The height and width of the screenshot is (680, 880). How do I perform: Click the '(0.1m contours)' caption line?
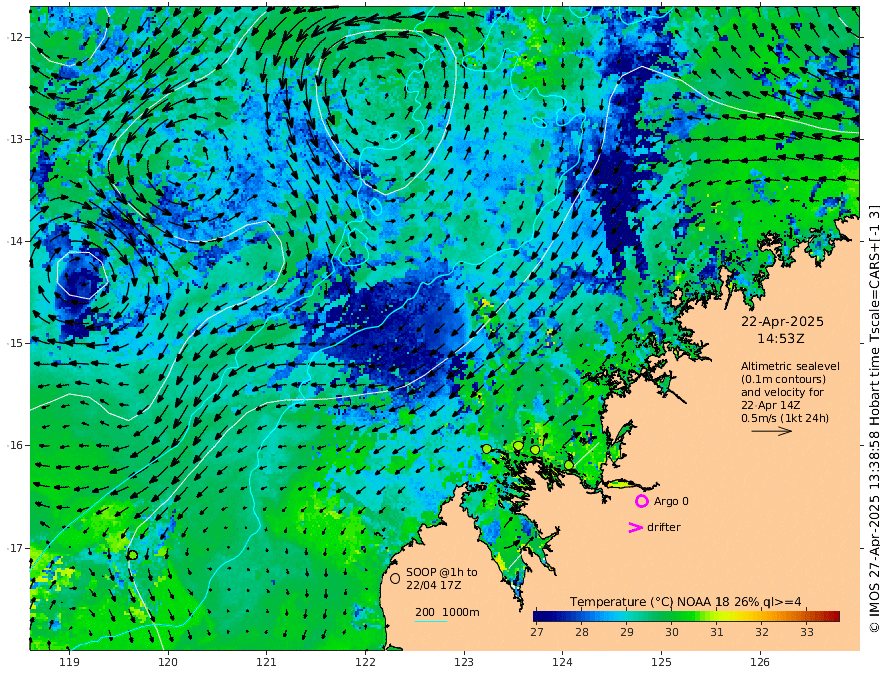click(783, 379)
